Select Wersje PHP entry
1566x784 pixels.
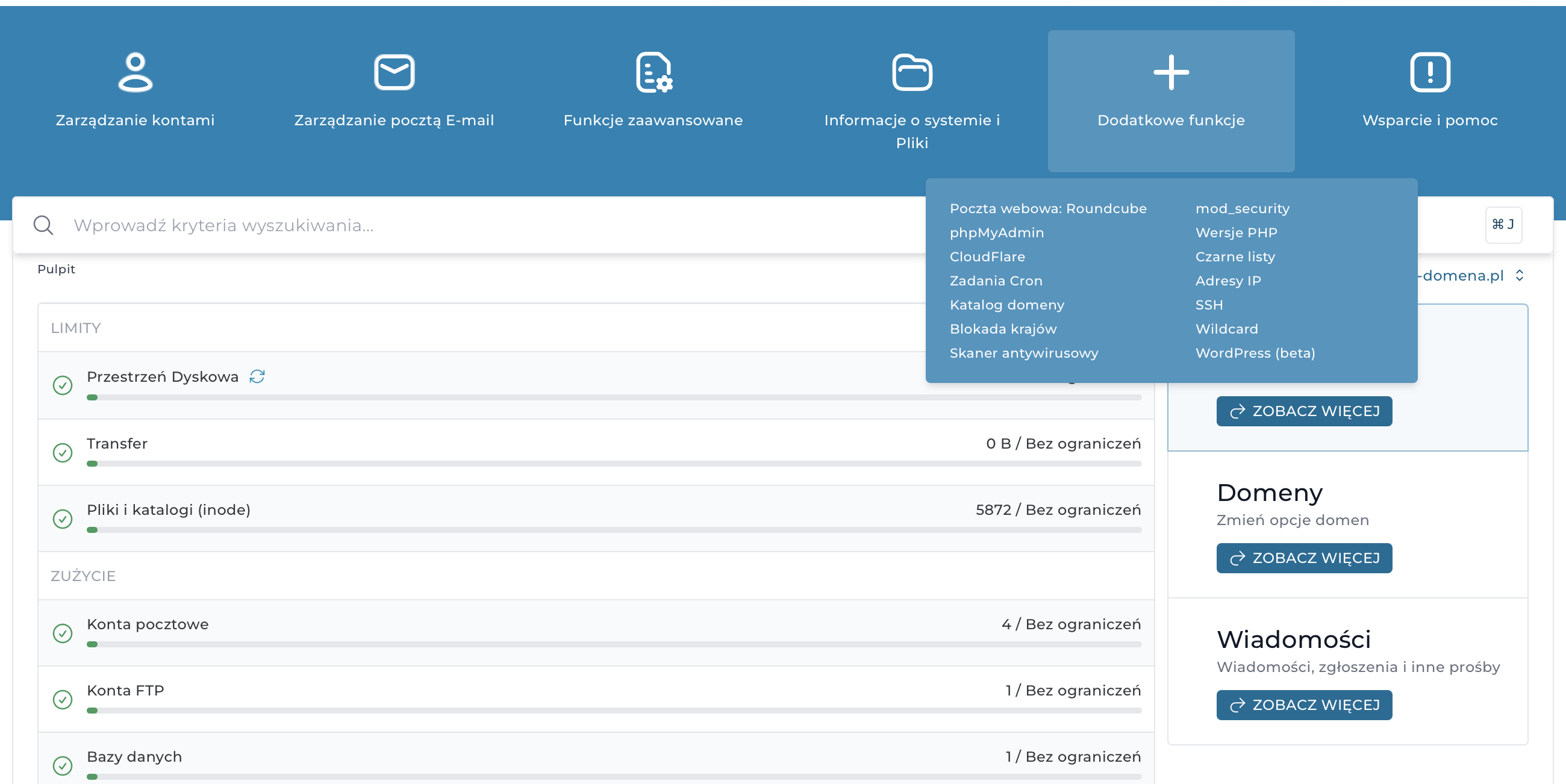1236,232
